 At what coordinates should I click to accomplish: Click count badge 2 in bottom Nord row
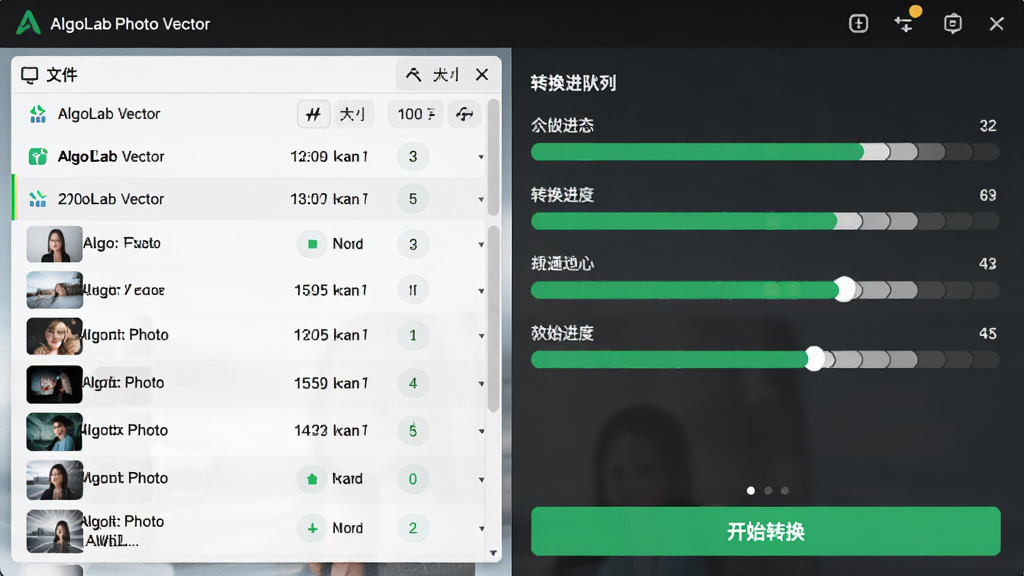(413, 528)
